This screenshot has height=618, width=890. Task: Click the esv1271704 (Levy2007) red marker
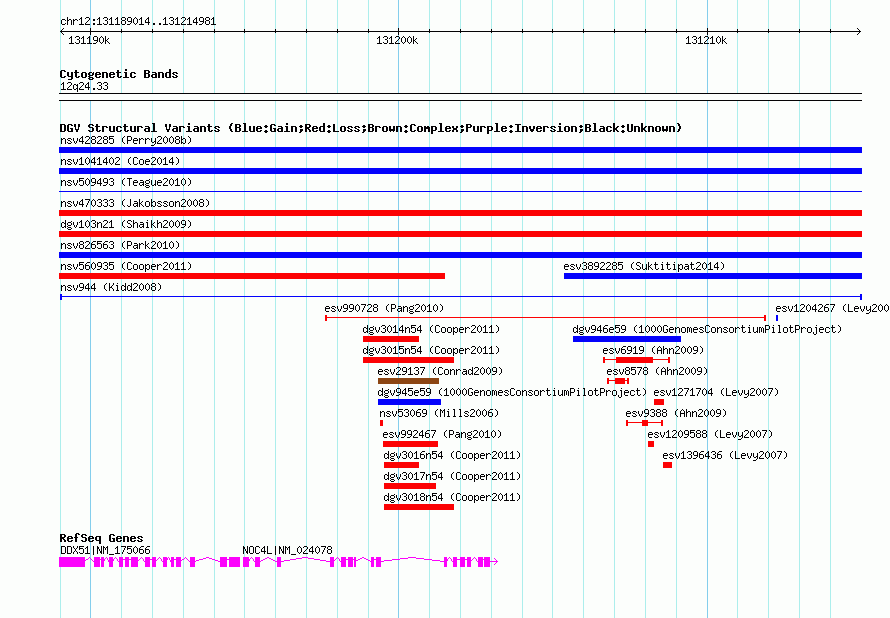659,402
